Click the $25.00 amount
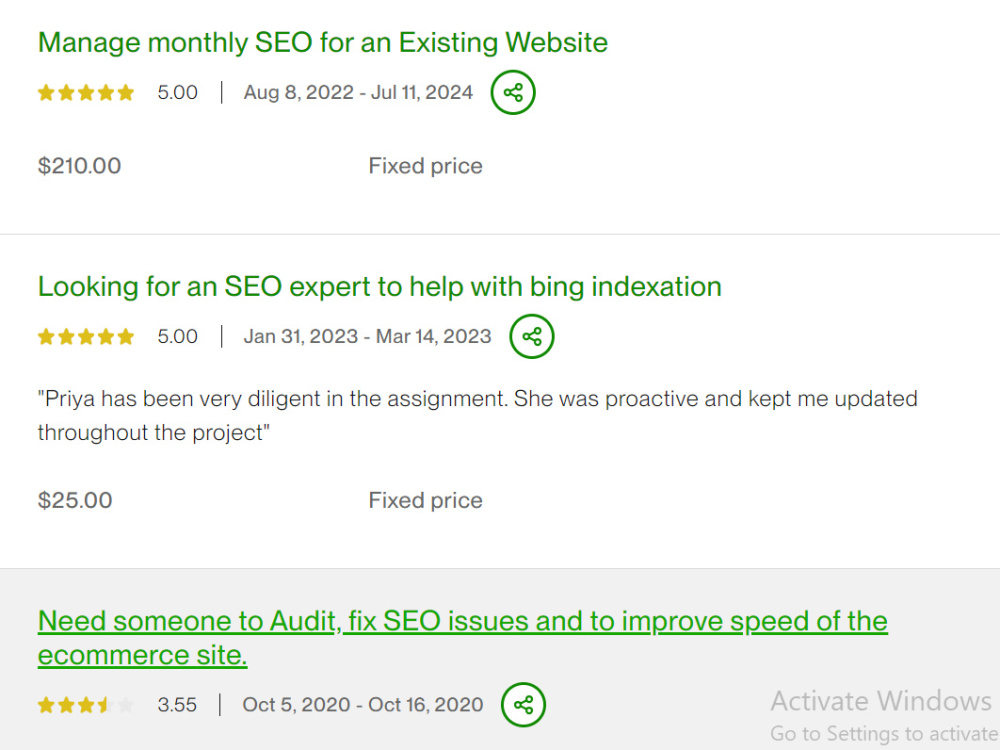The image size is (1000, 750). (75, 500)
